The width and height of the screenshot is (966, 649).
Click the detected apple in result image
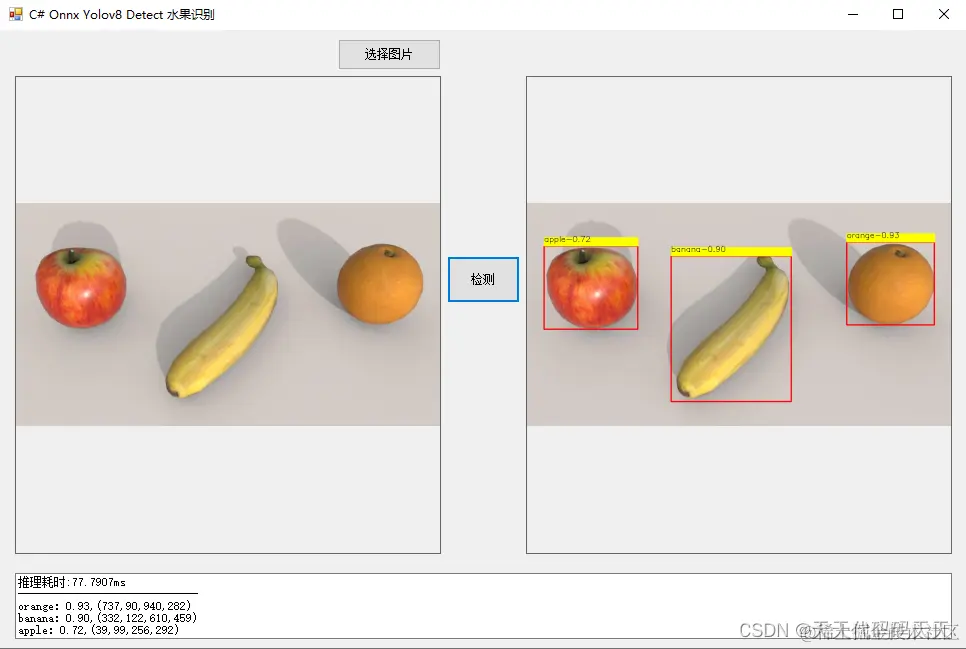[591, 288]
